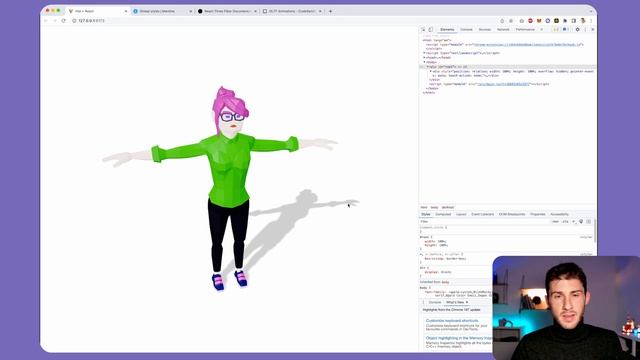
Task: Click the DevTools warnings count badge
Action: [556, 29]
